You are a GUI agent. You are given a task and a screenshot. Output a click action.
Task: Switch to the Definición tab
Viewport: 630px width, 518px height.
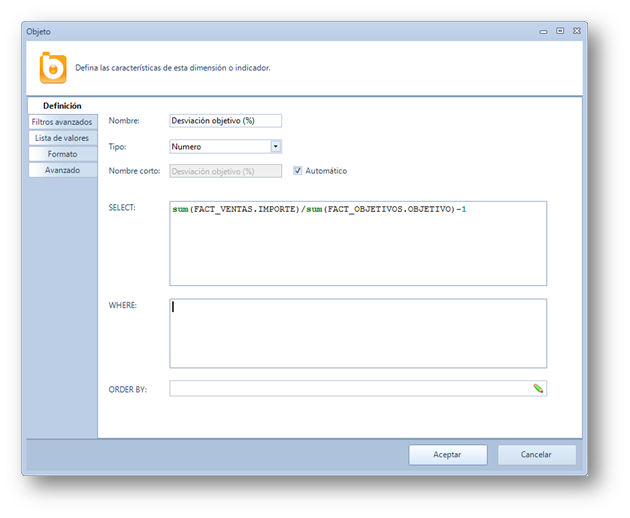pyautogui.click(x=62, y=106)
